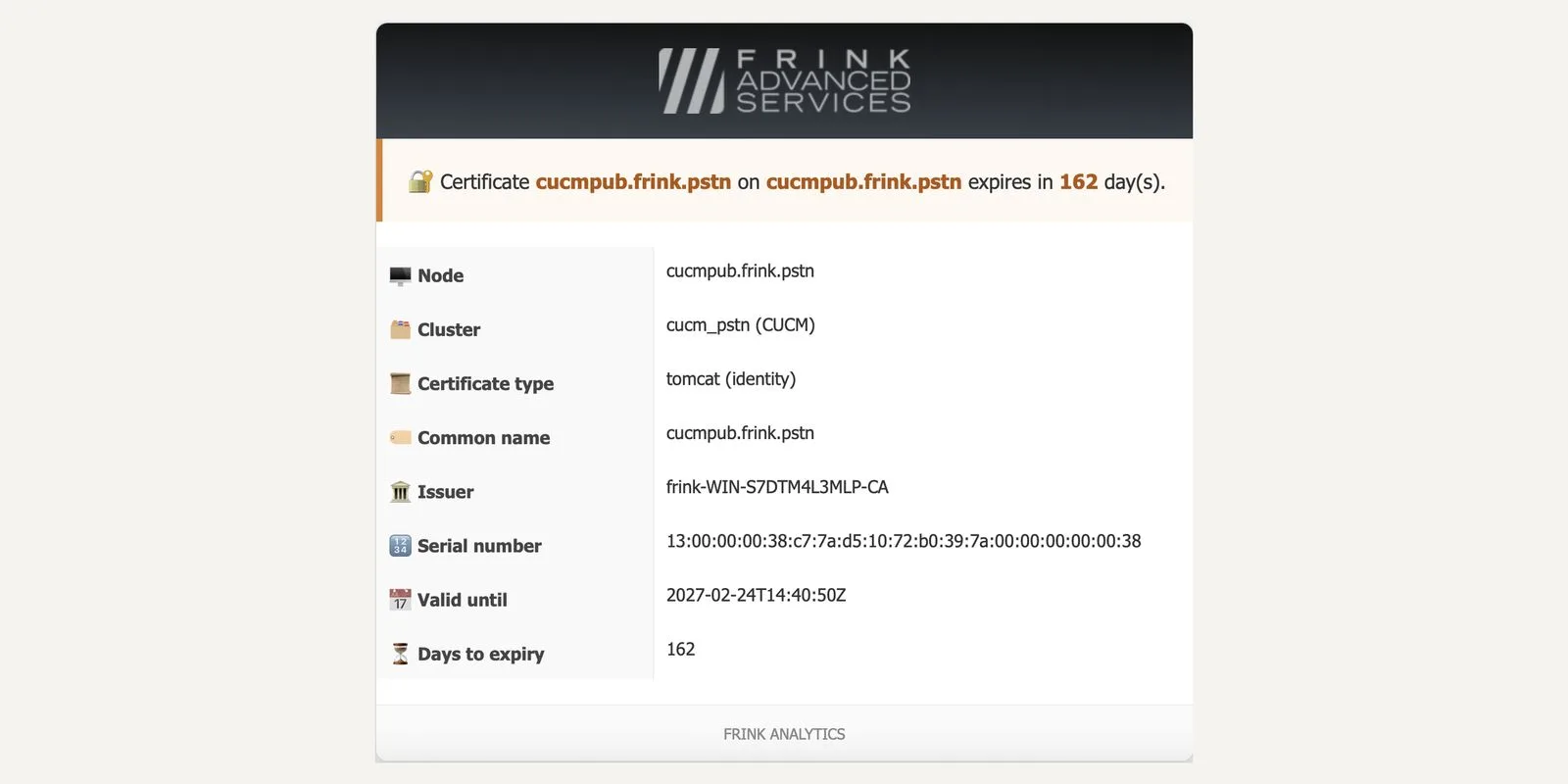Click the Cluster label
This screenshot has width=1568, height=784.
coord(449,329)
